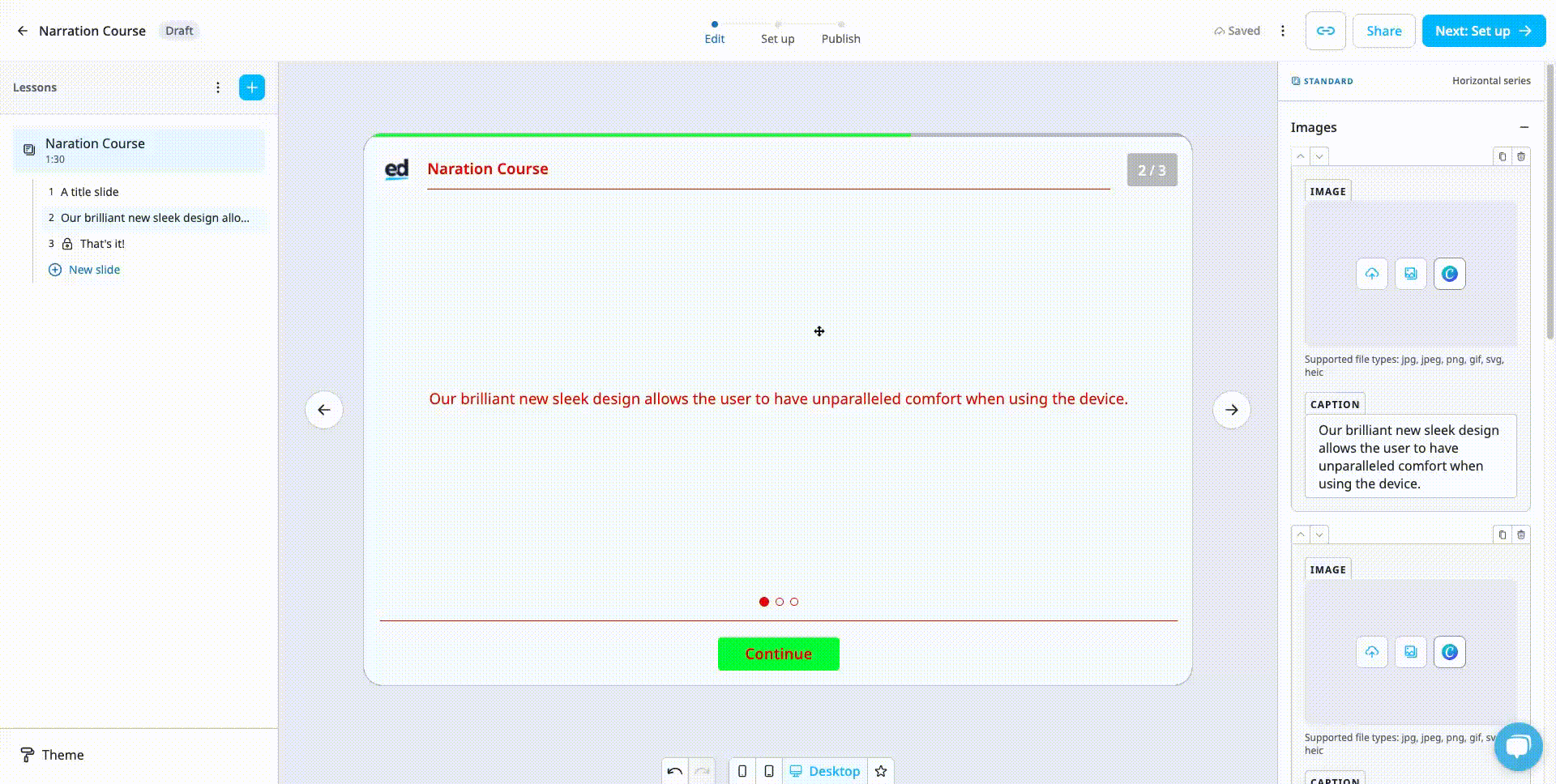
Task: Collapse the Images section
Action: pyautogui.click(x=1524, y=127)
